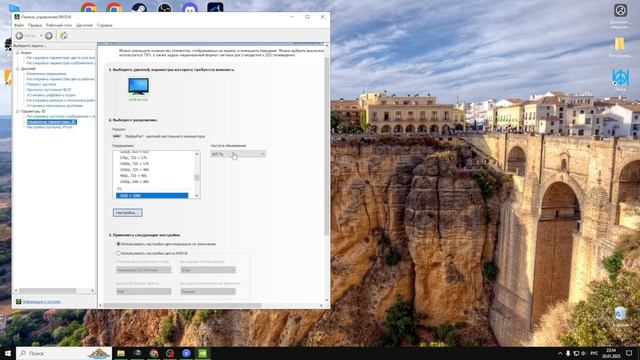
Task: Open the output color format dropdown
Action: 144,291
